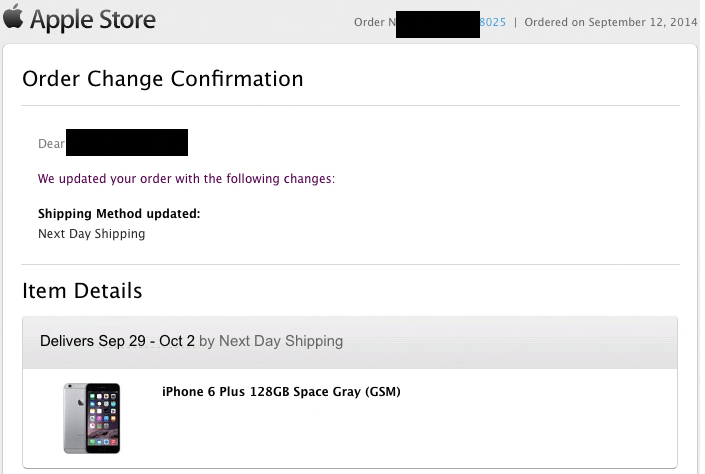Screen dimensions: 705x474
Task: Click "by Next Day Shipping" in delivery header
Action: coord(271,341)
